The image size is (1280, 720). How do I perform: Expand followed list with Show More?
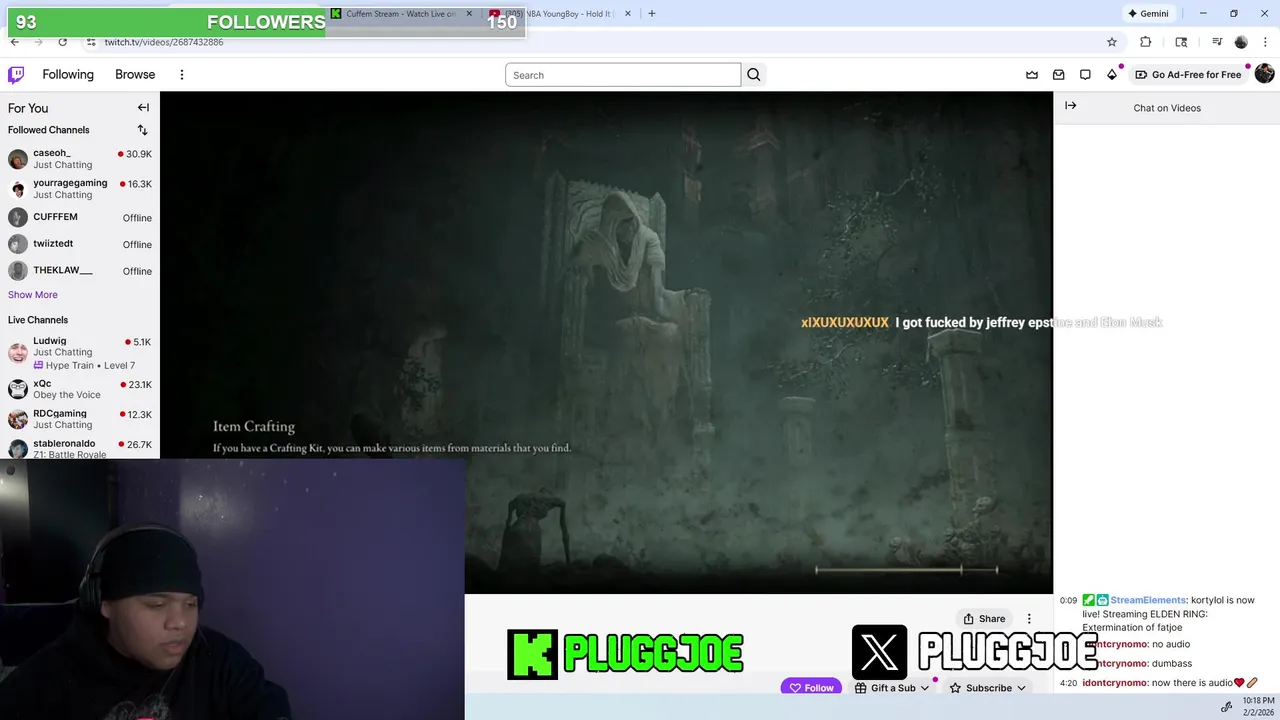[33, 295]
